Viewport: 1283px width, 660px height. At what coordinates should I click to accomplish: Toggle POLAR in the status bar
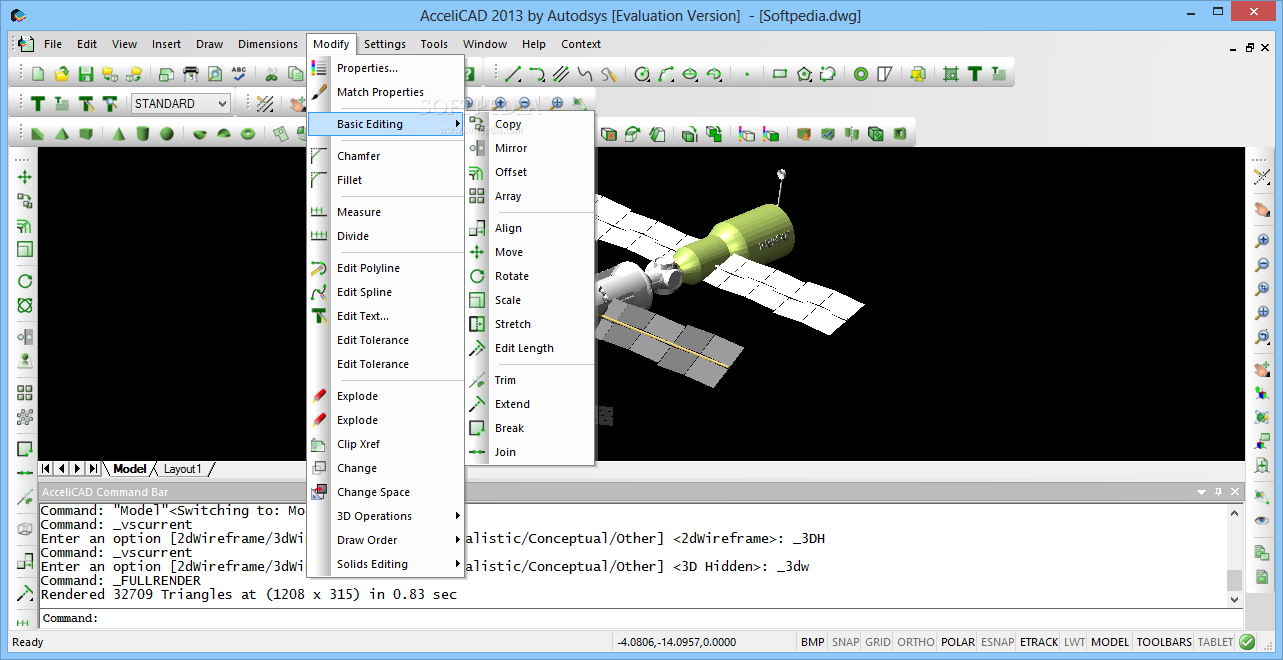pos(958,642)
